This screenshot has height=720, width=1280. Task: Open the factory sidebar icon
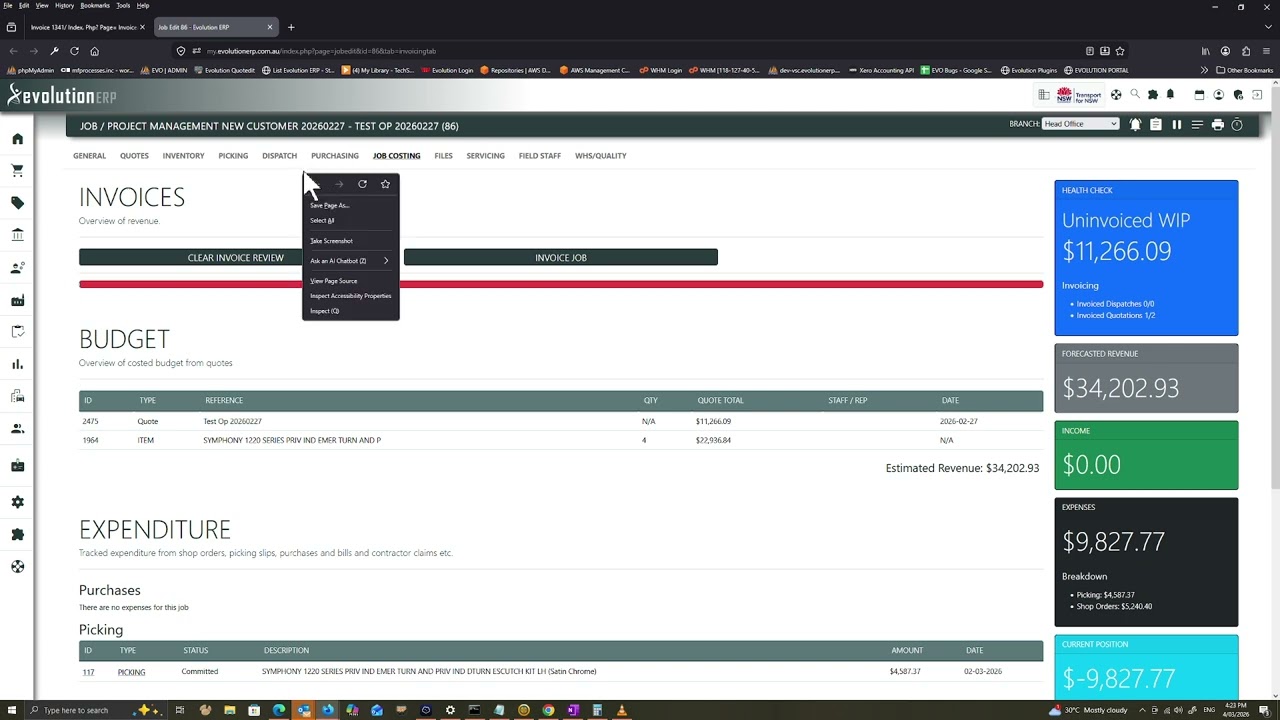(x=17, y=300)
